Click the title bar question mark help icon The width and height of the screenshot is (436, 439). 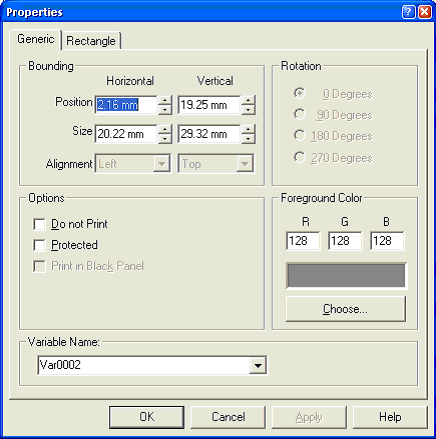click(x=409, y=12)
